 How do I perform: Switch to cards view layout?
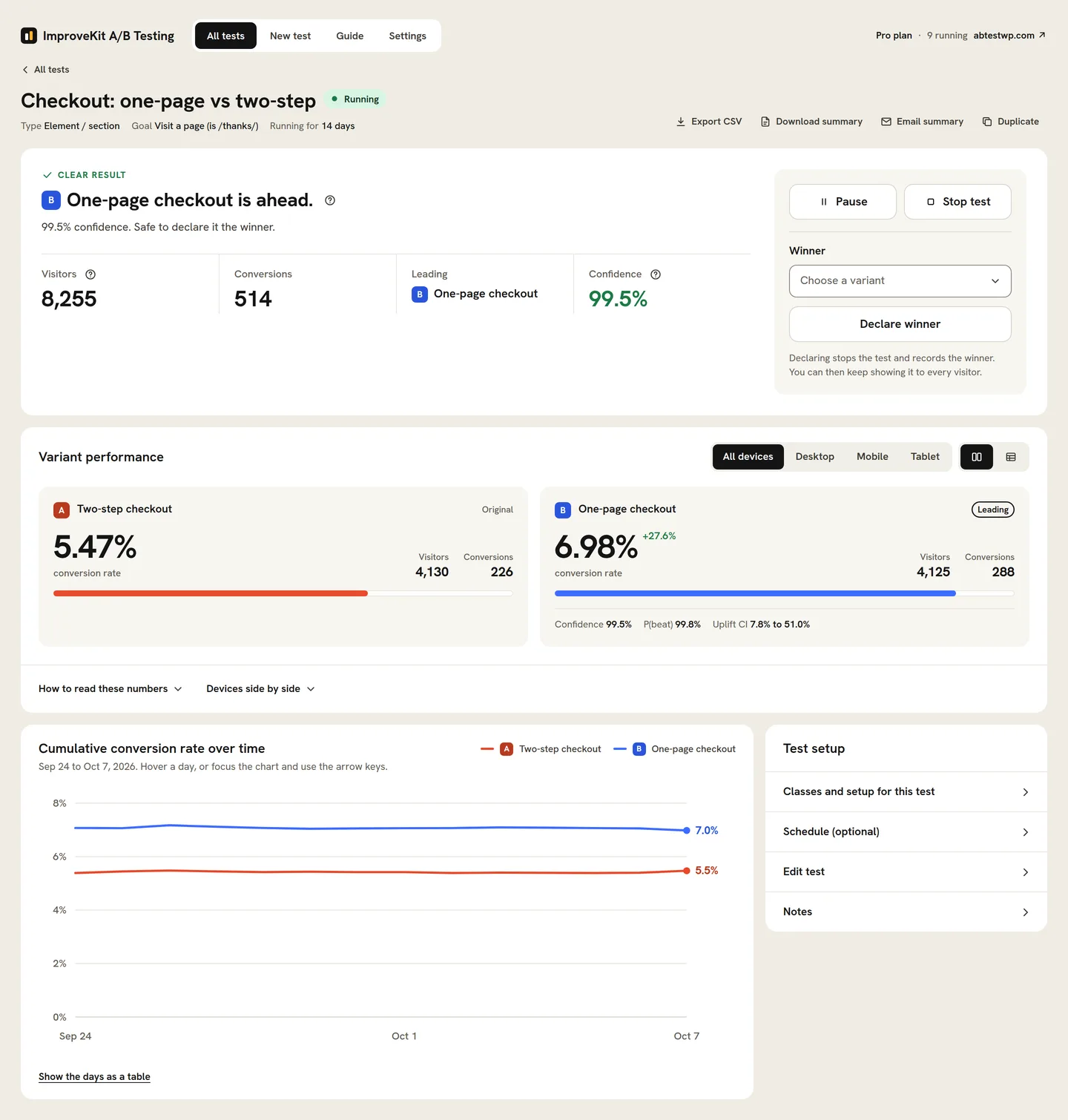click(977, 457)
